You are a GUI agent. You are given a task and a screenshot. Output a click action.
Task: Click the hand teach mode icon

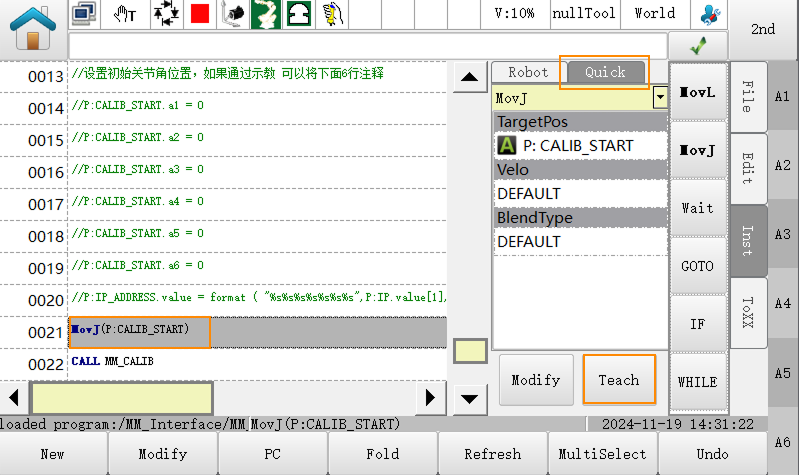(125, 15)
